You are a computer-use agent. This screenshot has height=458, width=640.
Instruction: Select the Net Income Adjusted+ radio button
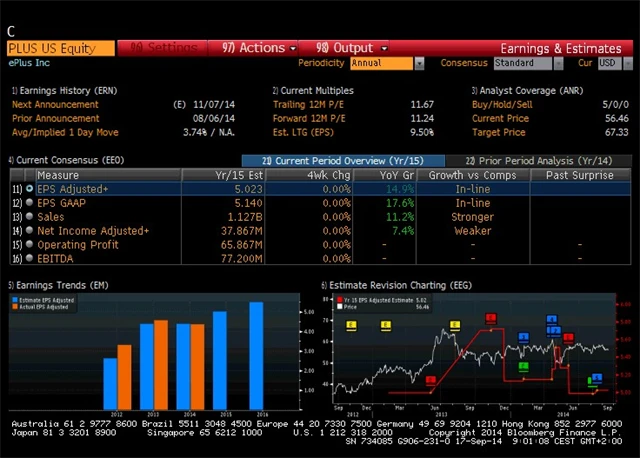[x=31, y=231]
